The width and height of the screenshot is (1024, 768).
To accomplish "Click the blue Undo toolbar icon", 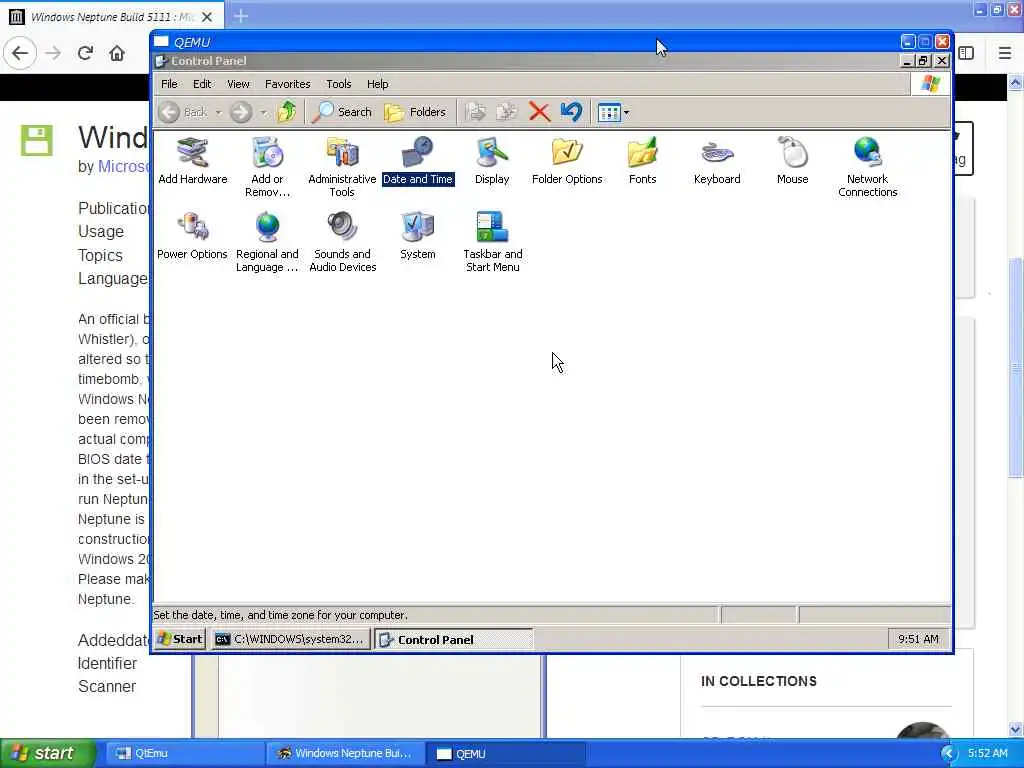I will click(571, 112).
